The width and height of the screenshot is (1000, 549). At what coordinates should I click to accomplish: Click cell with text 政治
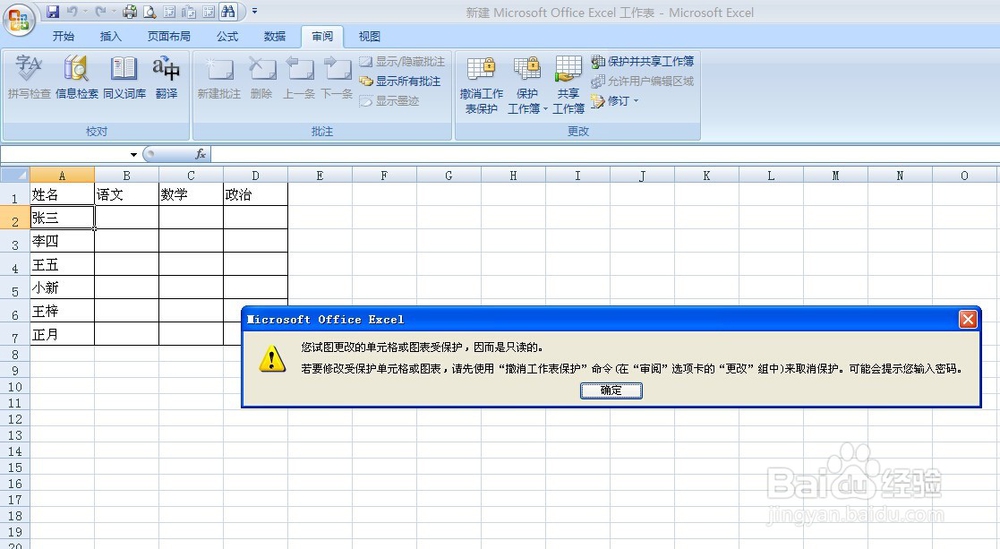[256, 194]
